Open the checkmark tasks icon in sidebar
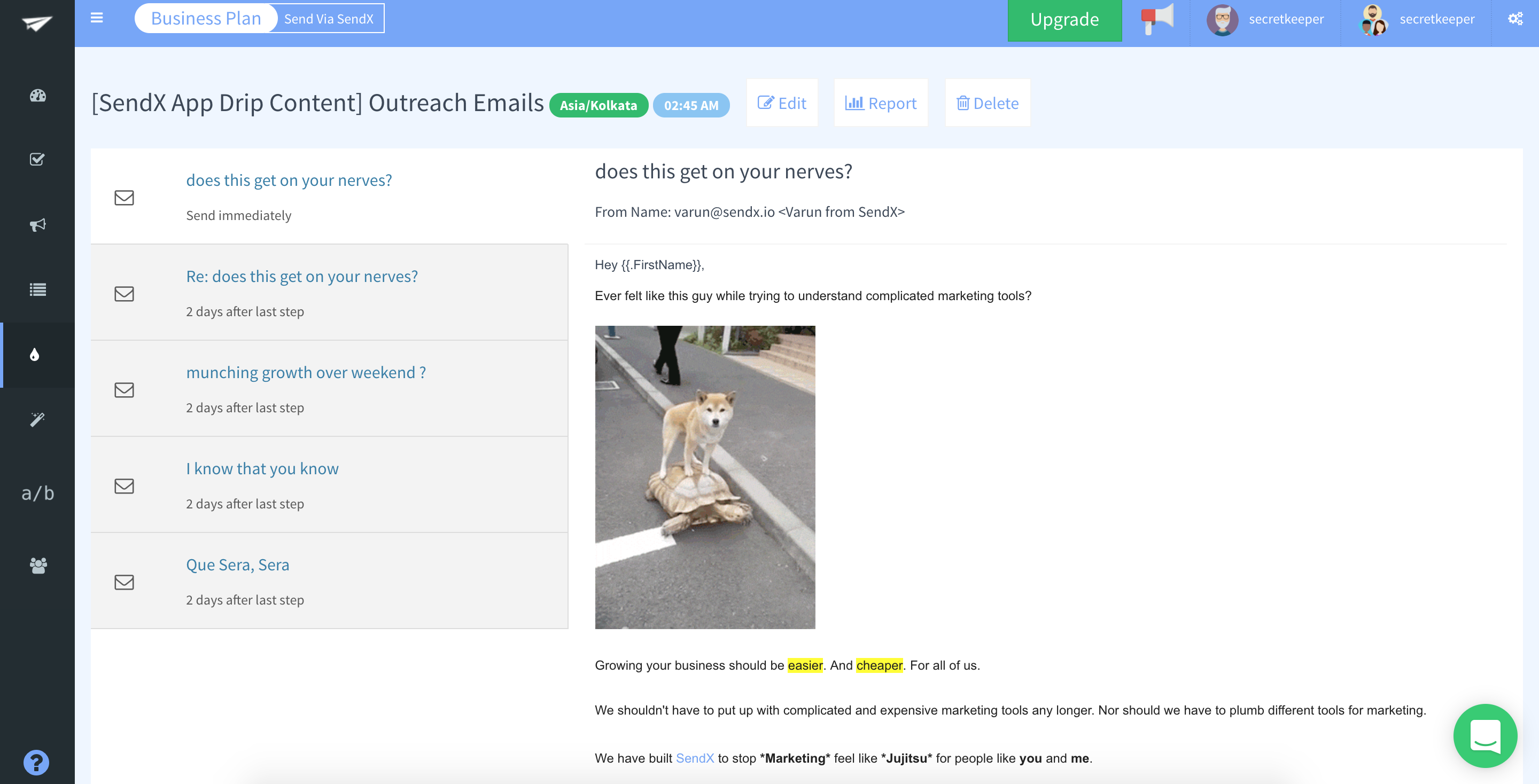 point(37,160)
